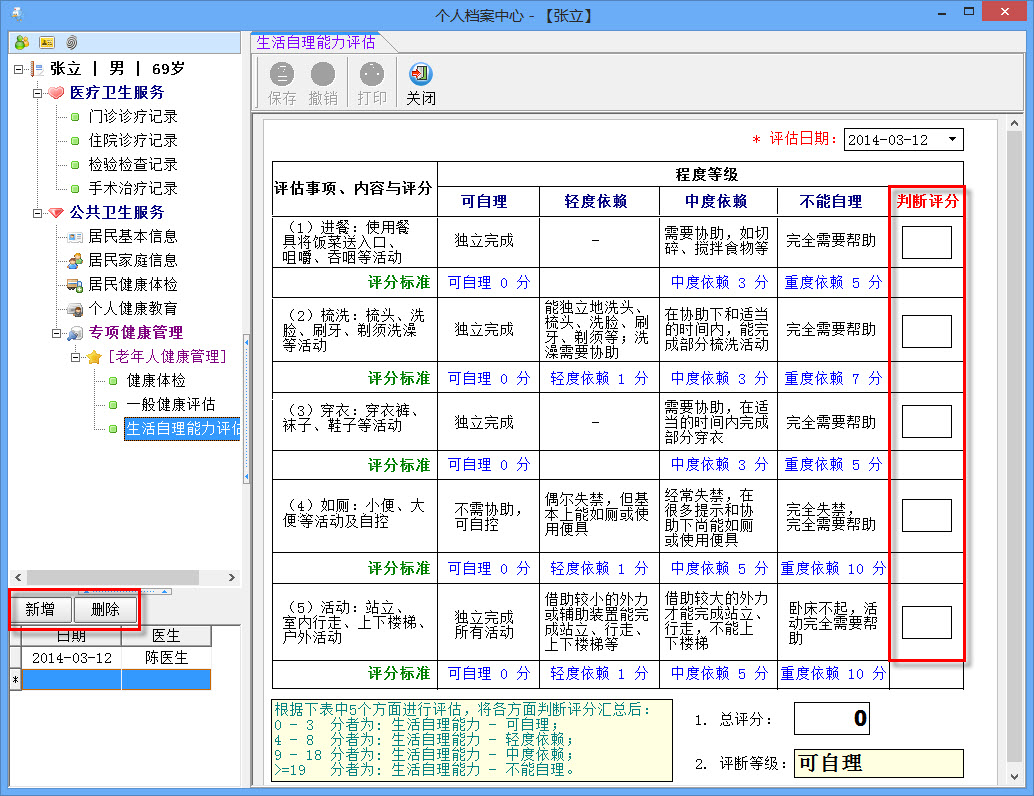Screen dimensions: 1034x796
Task: Click the form vertical scrollbar thumb
Action: pos(1014,446)
